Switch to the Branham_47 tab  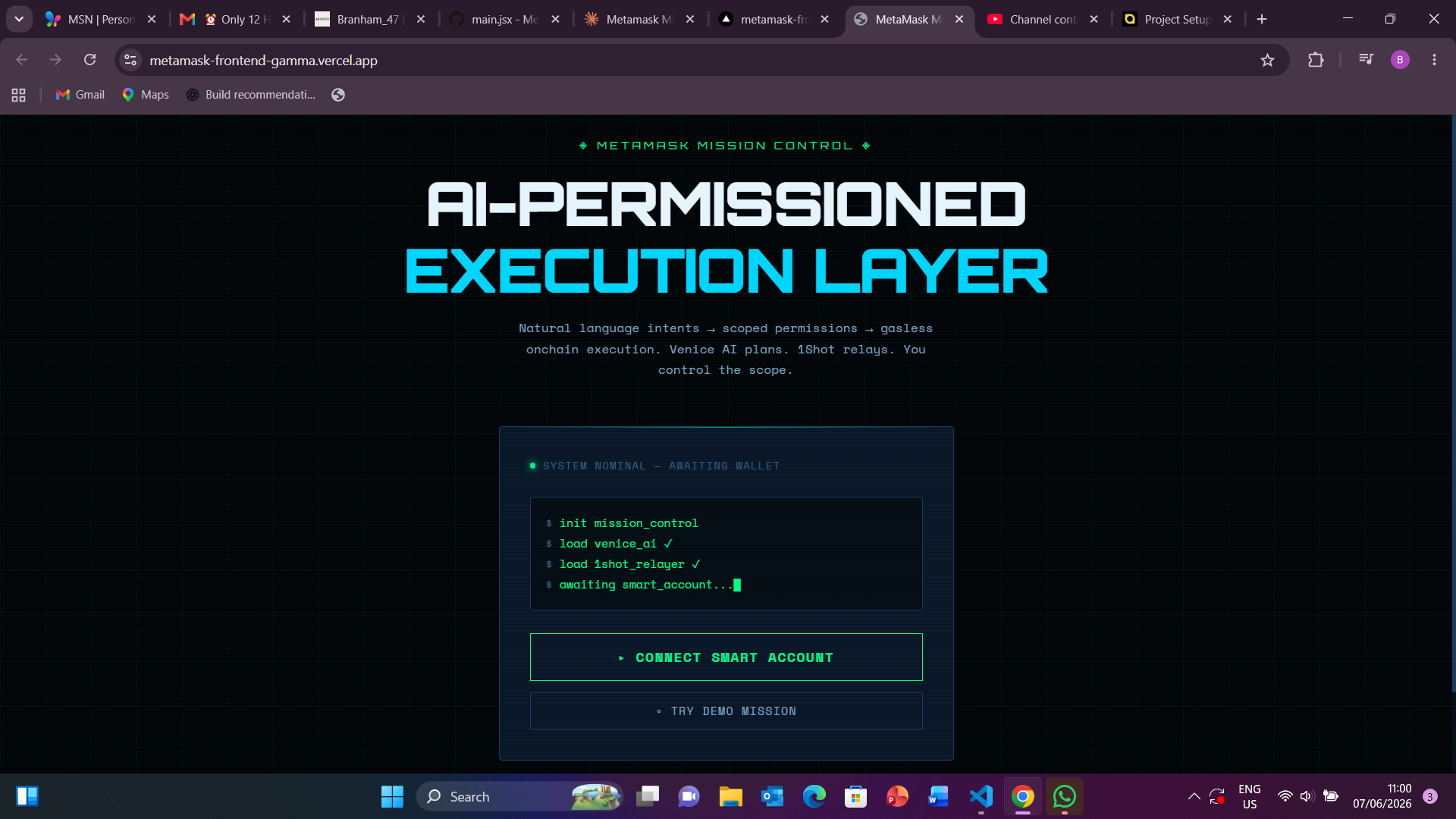coord(368,19)
